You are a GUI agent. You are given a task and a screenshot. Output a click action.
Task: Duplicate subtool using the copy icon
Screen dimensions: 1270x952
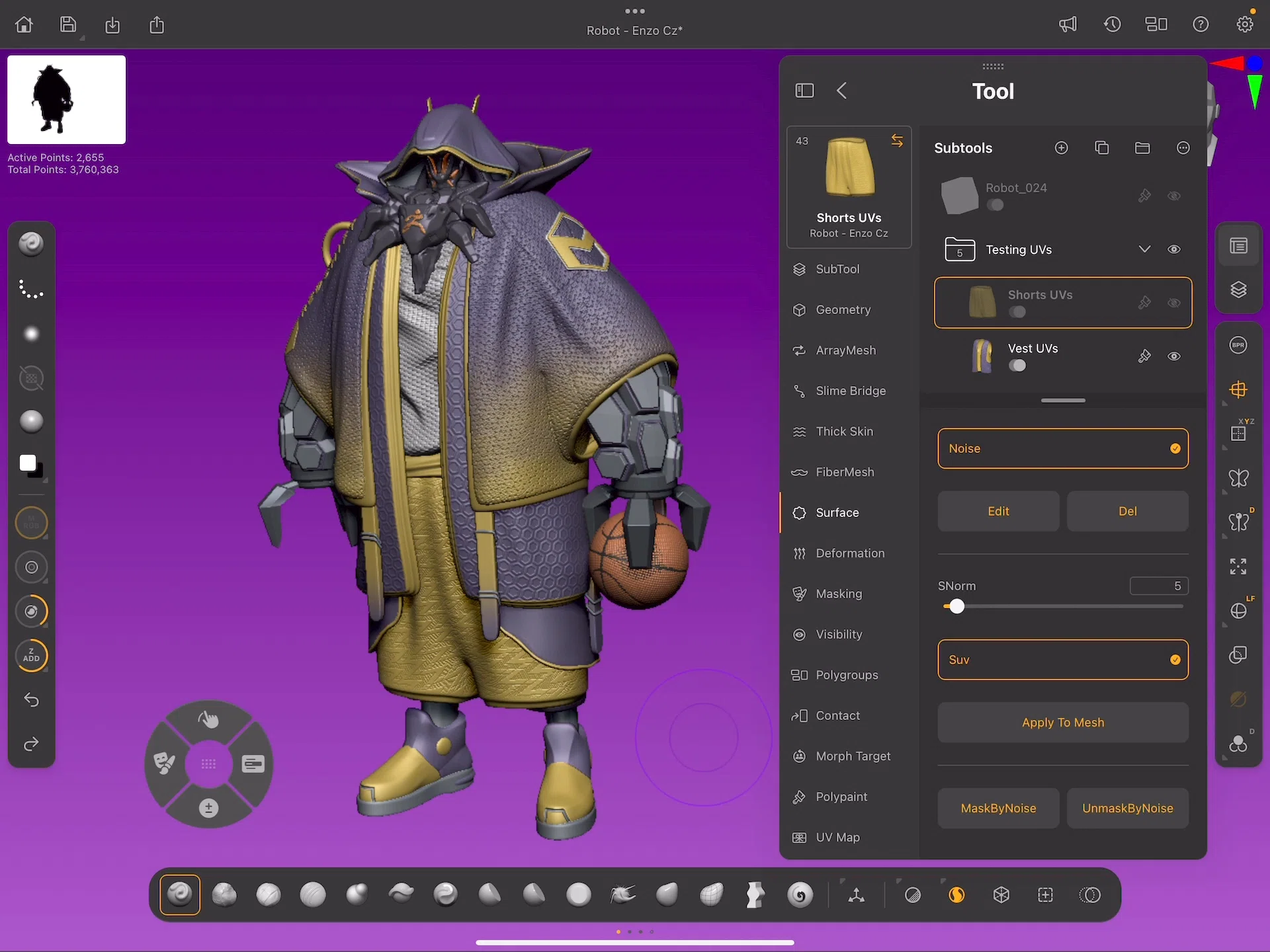tap(1101, 148)
